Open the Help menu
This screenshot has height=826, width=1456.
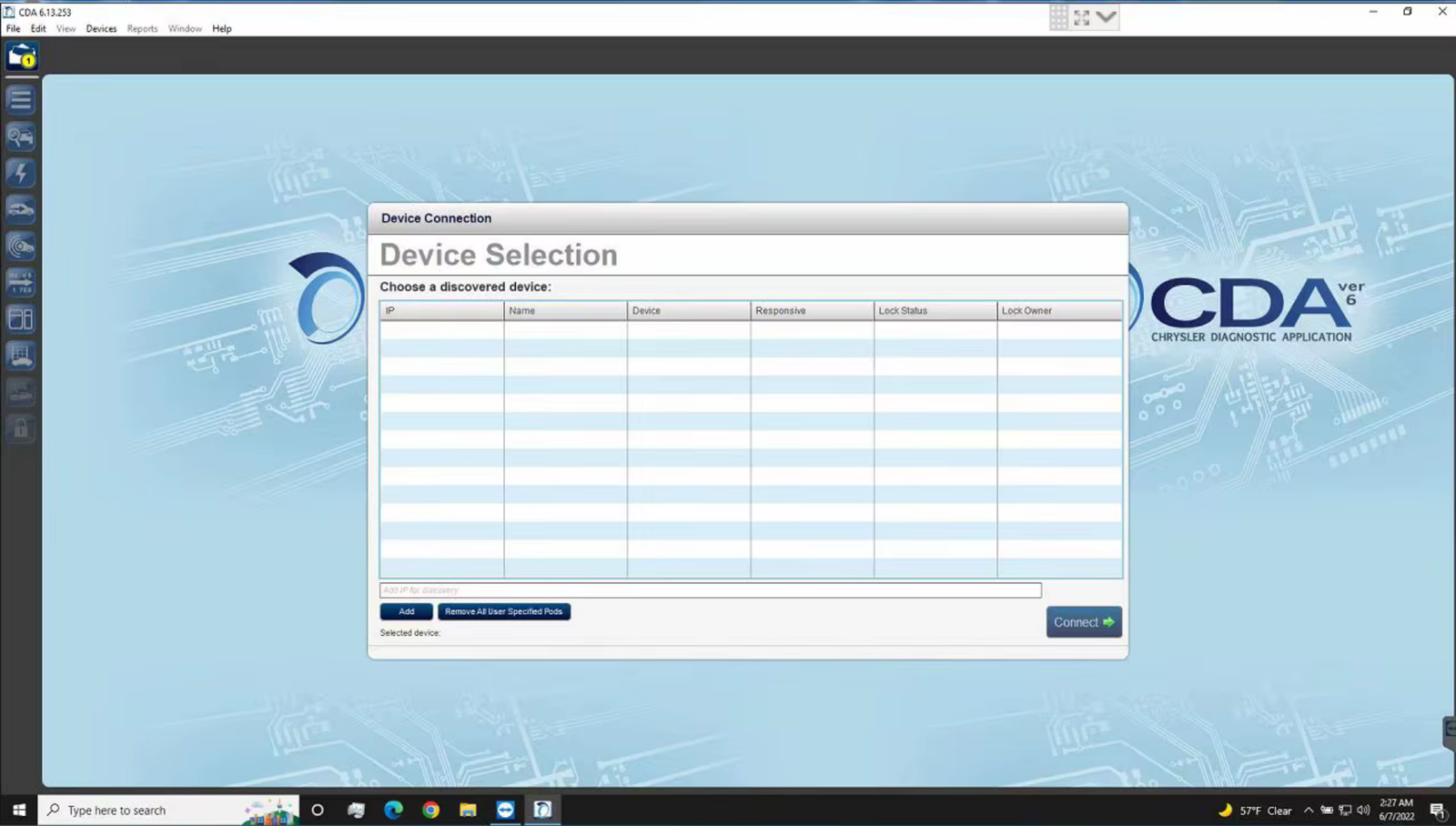221,28
